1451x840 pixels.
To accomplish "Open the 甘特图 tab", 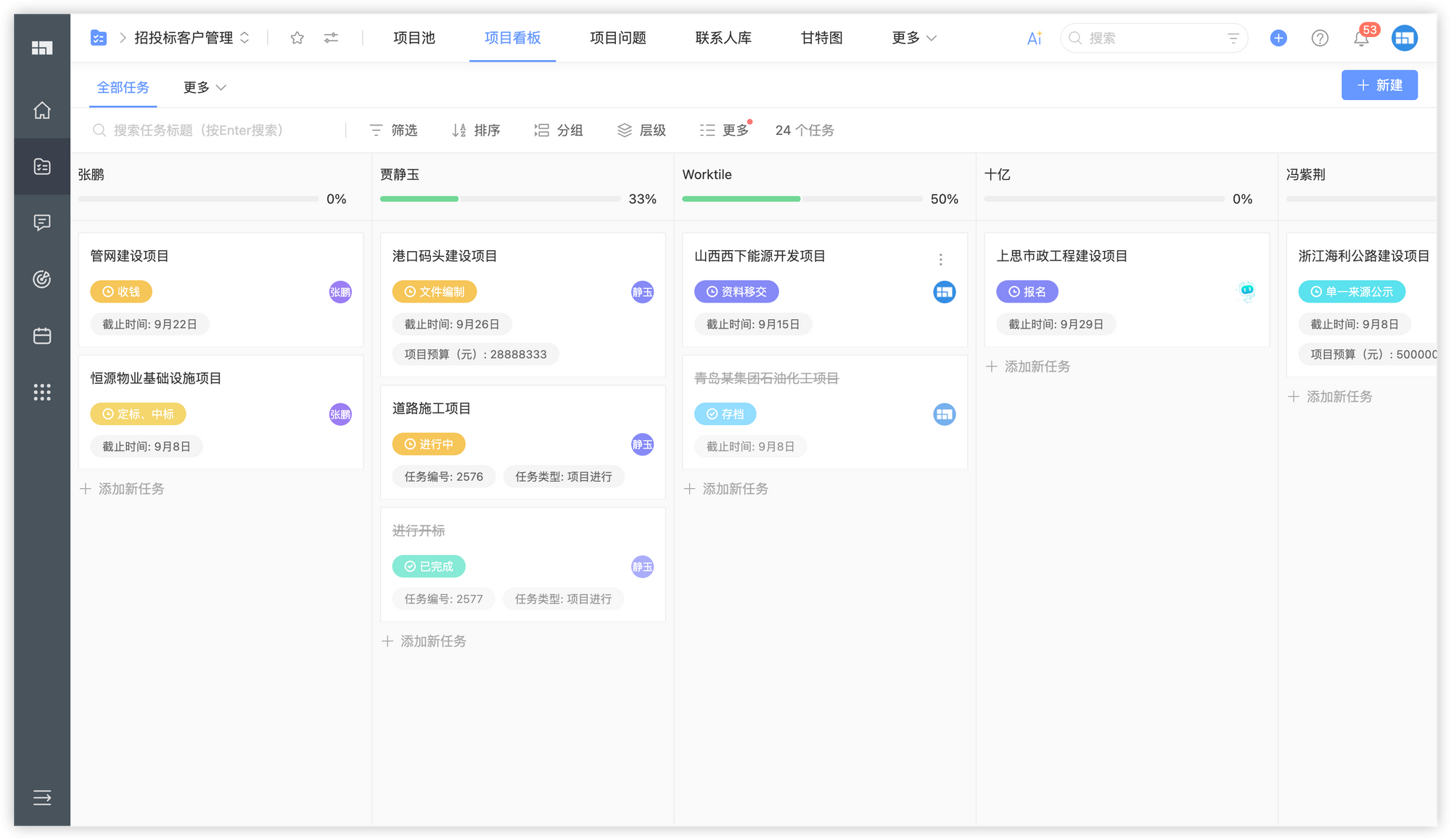I will click(x=820, y=38).
